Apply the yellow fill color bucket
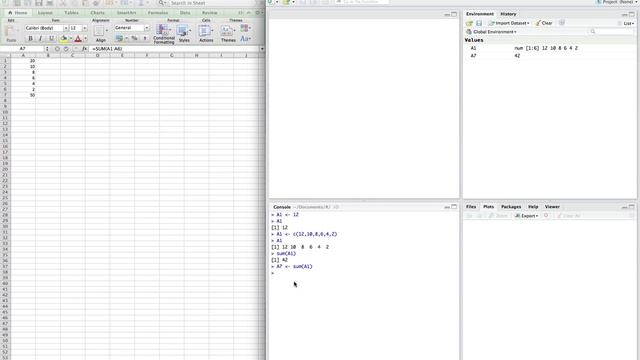 point(64,38)
